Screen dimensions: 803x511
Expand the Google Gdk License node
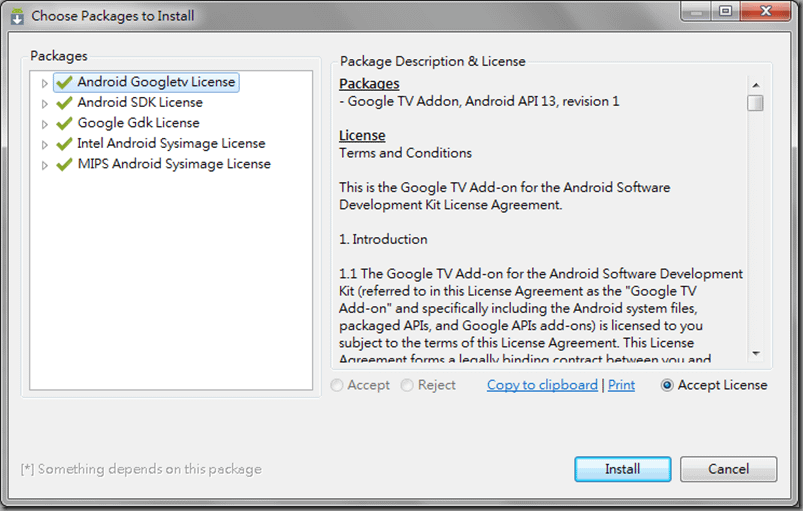pyautogui.click(x=45, y=124)
